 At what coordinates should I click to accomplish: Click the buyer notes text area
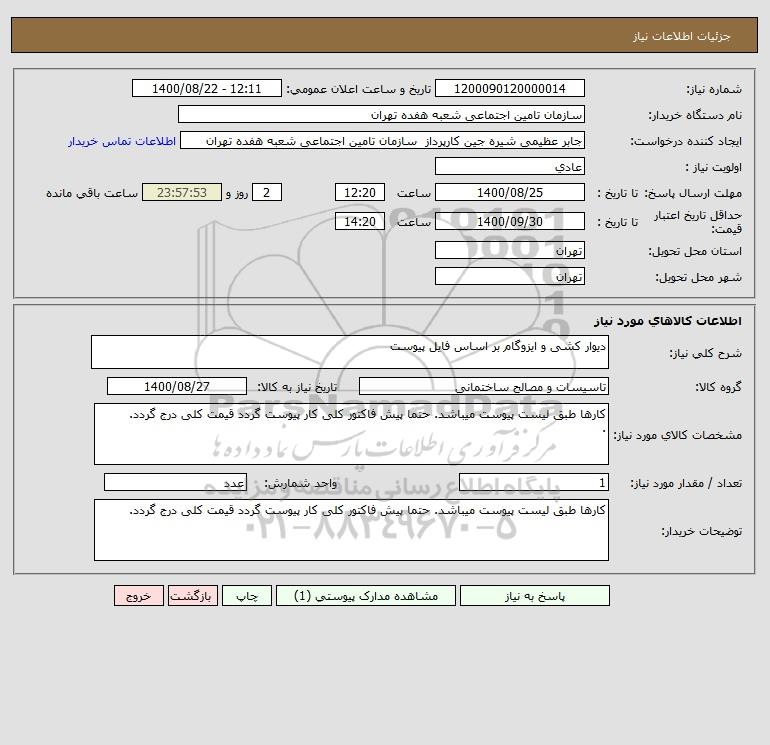coord(351,530)
